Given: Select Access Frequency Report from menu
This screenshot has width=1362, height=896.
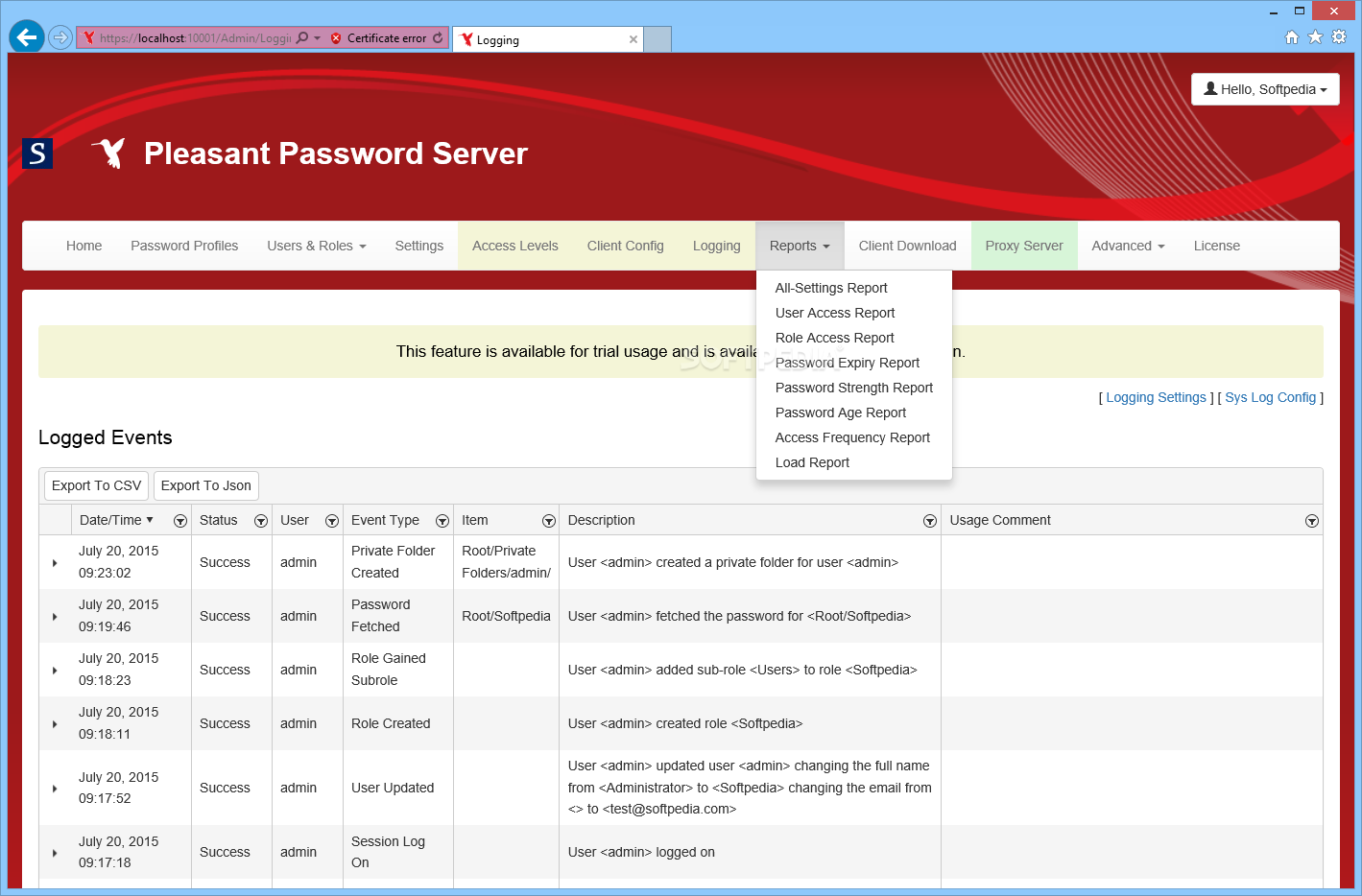Looking at the screenshot, I should [852, 437].
